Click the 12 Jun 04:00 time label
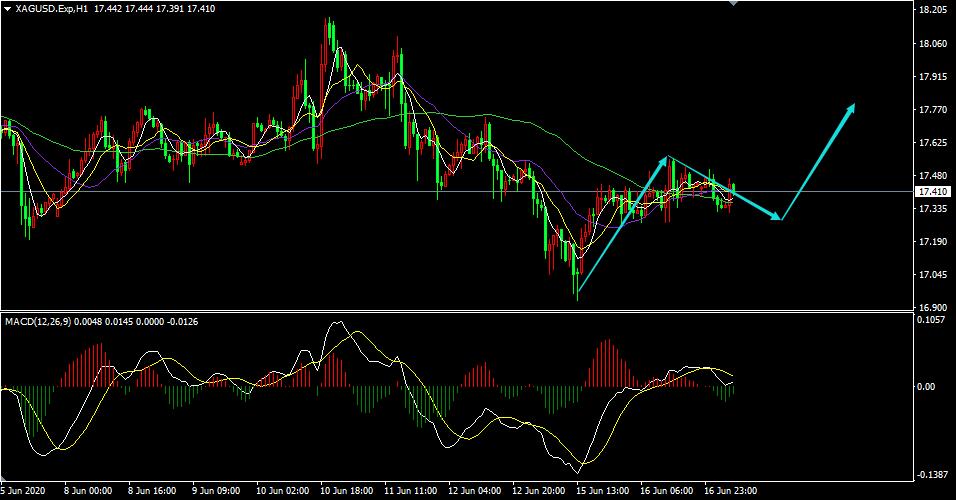 pos(476,491)
